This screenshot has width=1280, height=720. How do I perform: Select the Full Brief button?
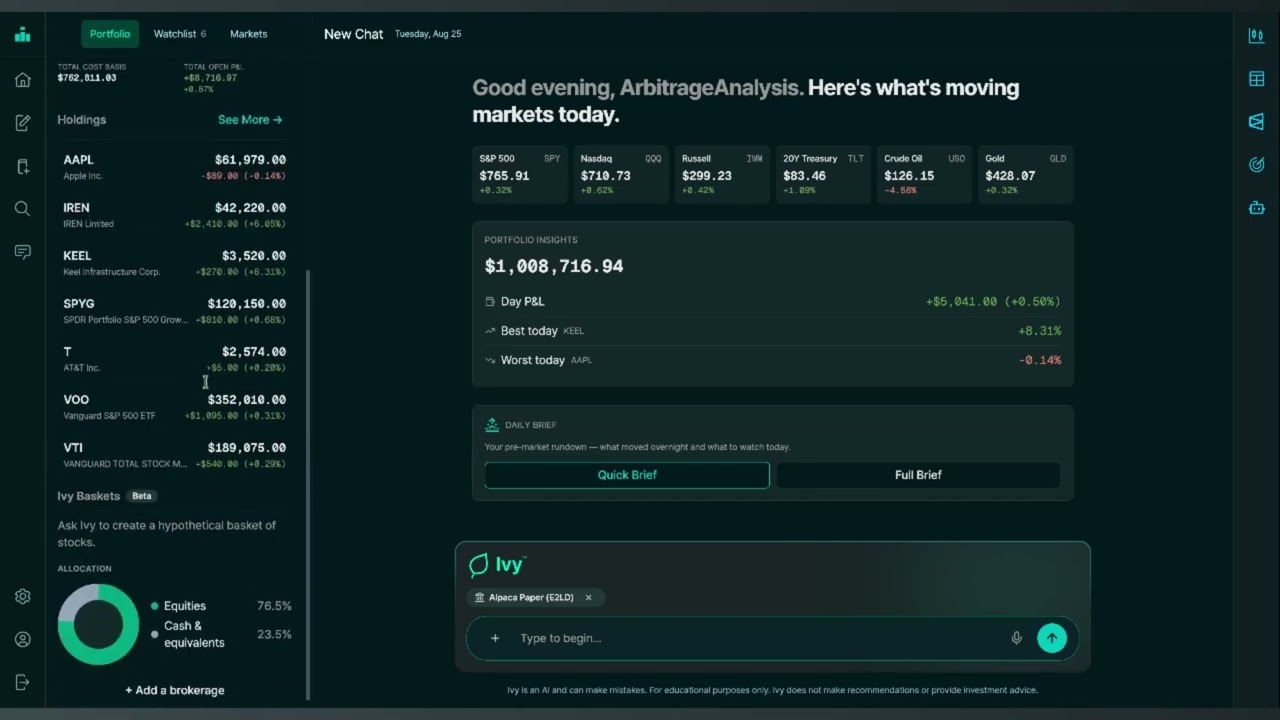pyautogui.click(x=918, y=475)
